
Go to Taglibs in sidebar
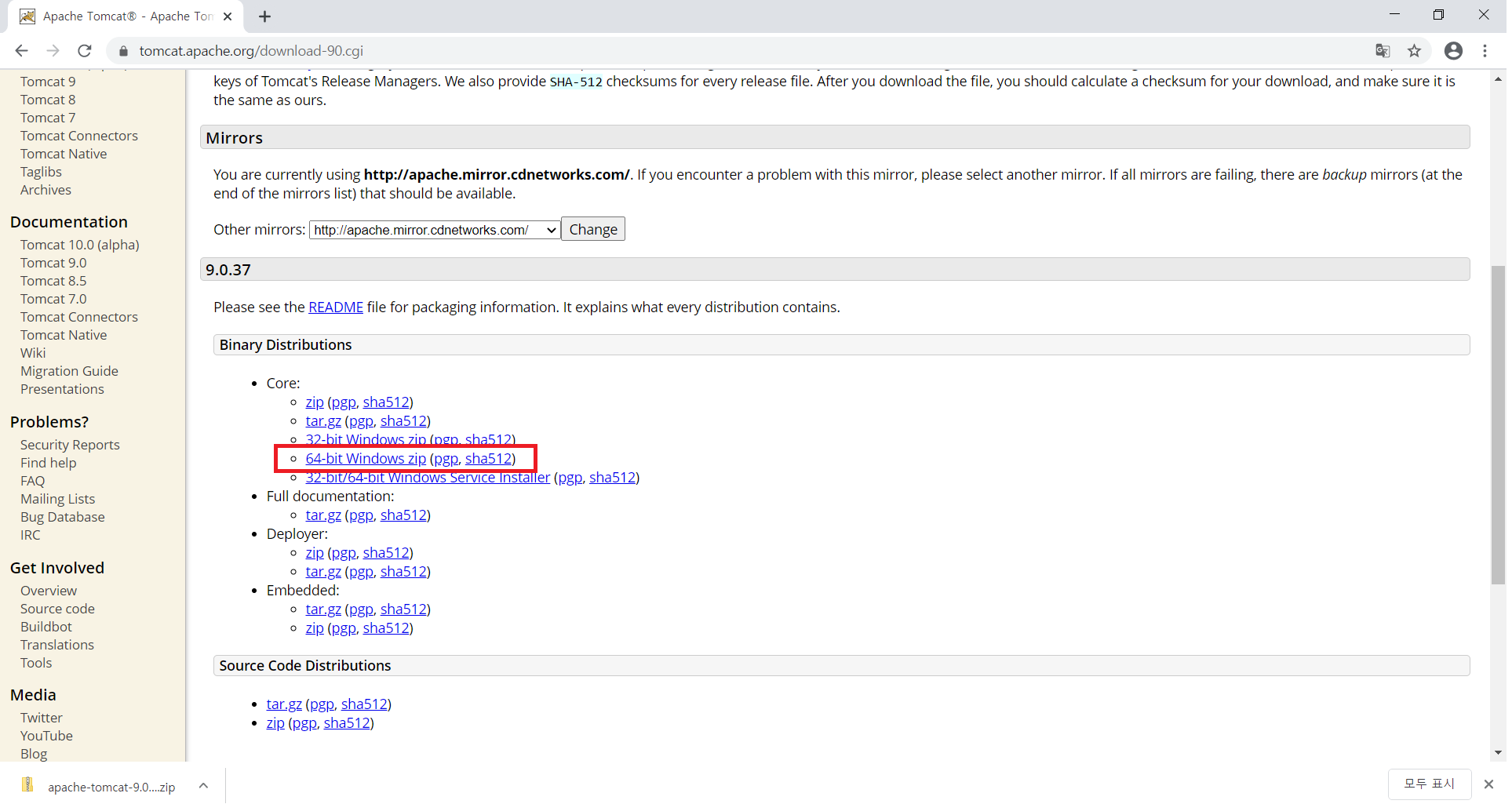[41, 172]
